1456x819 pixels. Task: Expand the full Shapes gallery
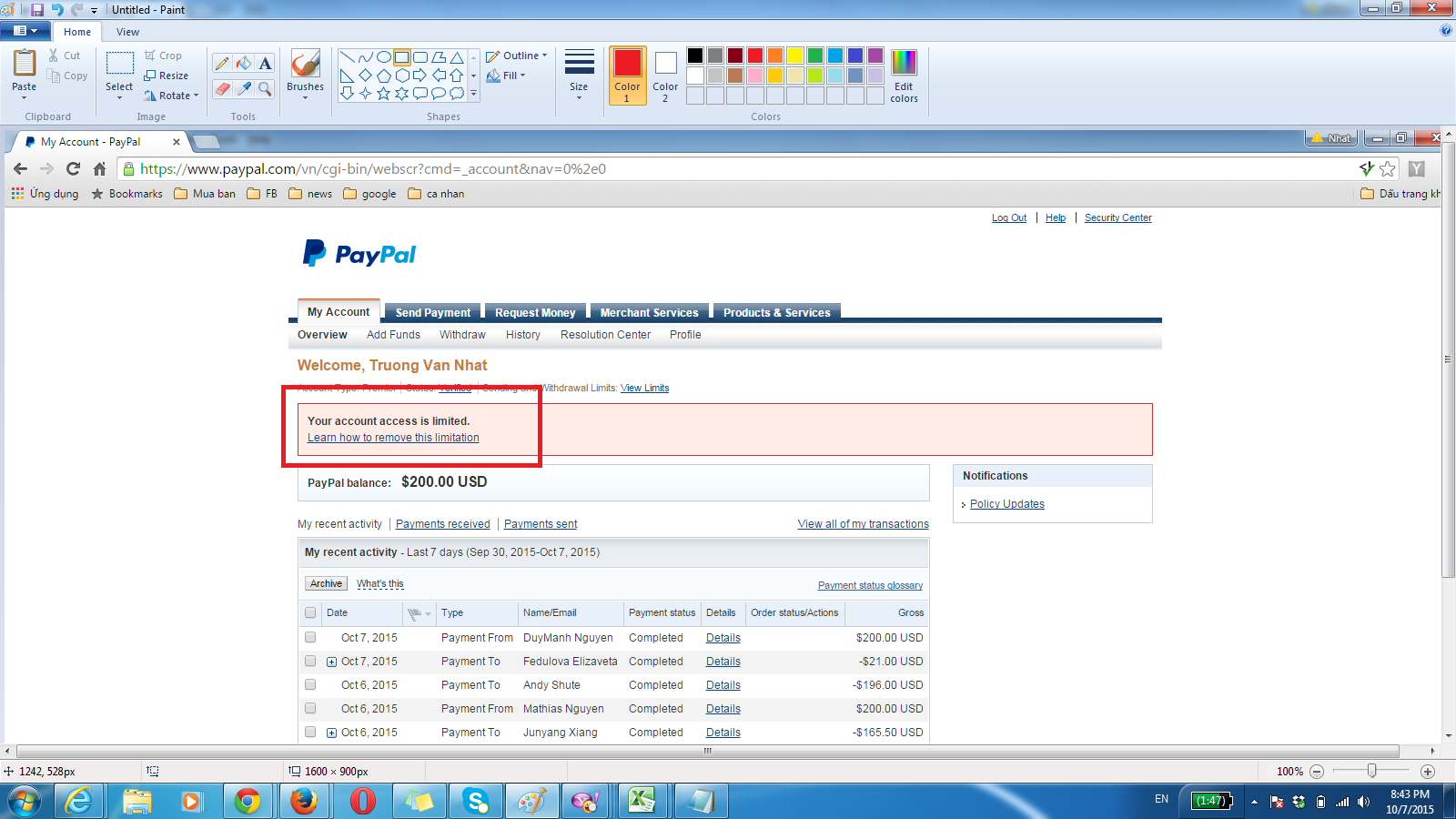[473, 93]
